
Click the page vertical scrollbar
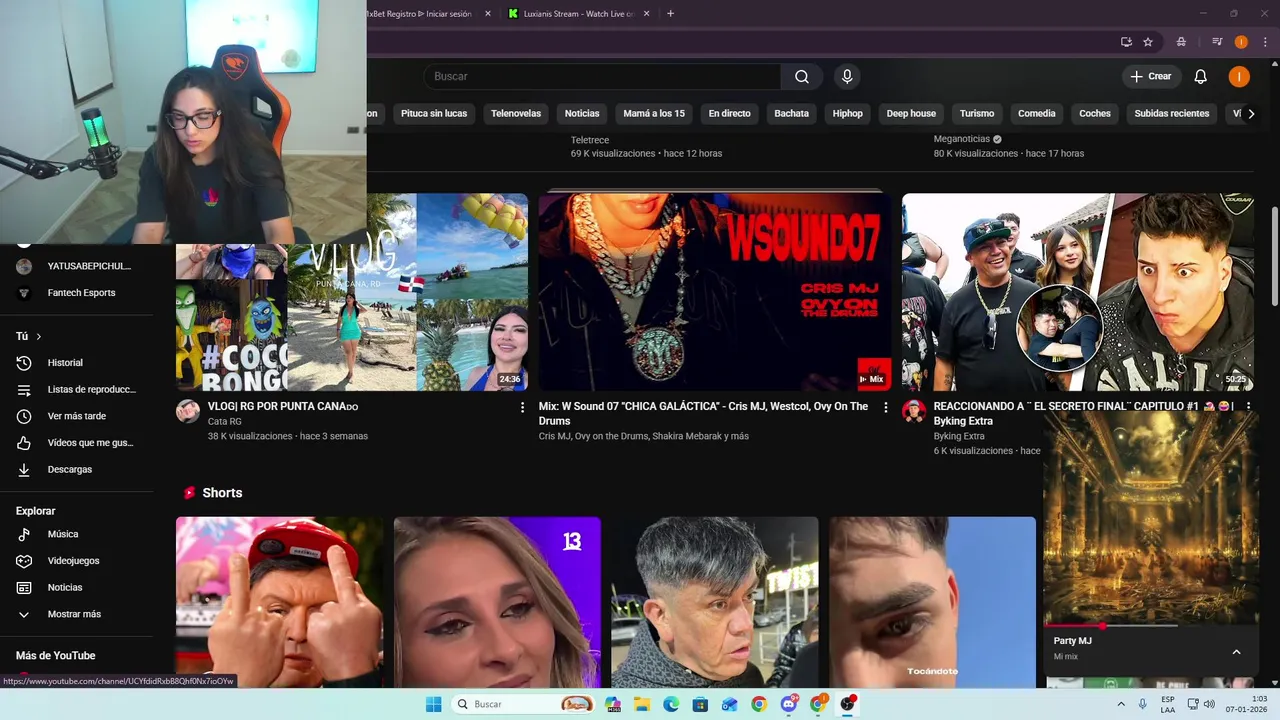(x=1274, y=257)
